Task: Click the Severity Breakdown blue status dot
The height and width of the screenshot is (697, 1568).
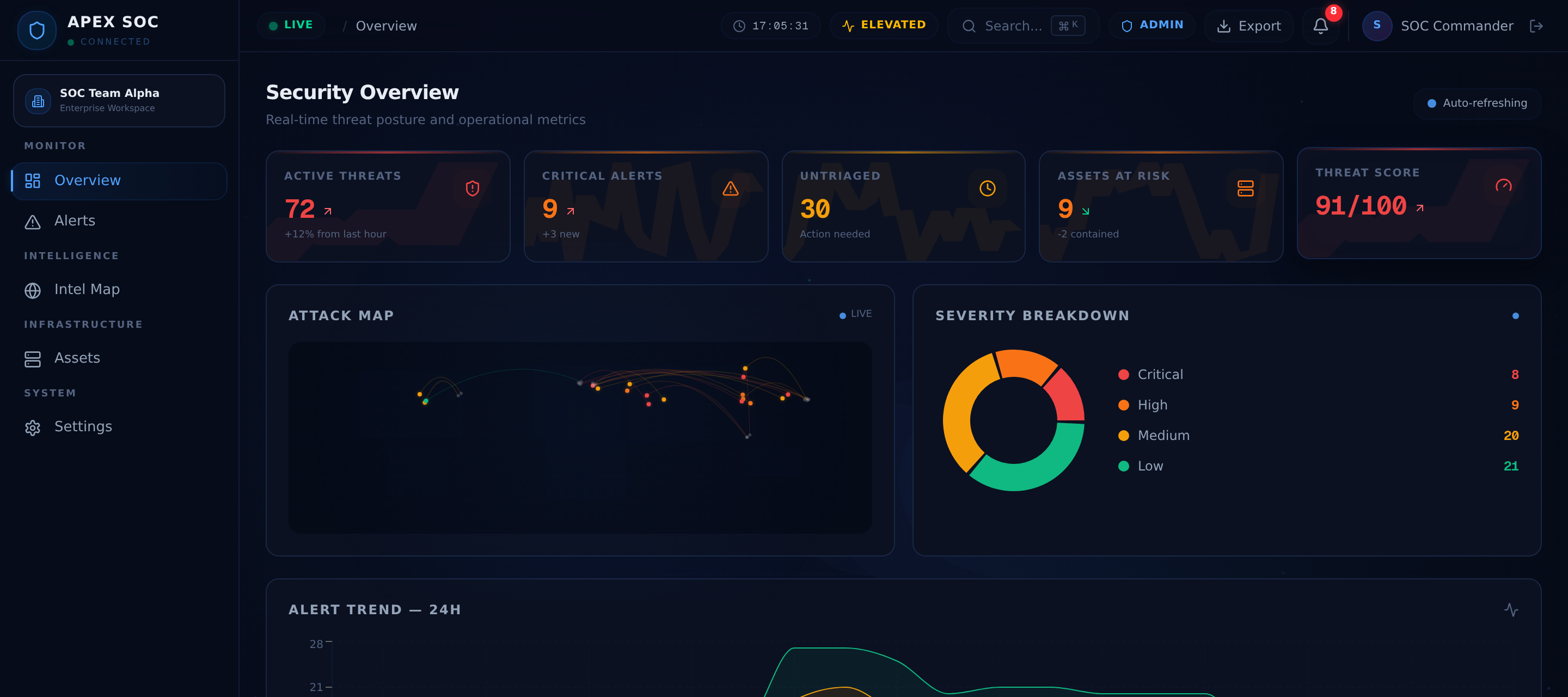Action: pos(1516,316)
